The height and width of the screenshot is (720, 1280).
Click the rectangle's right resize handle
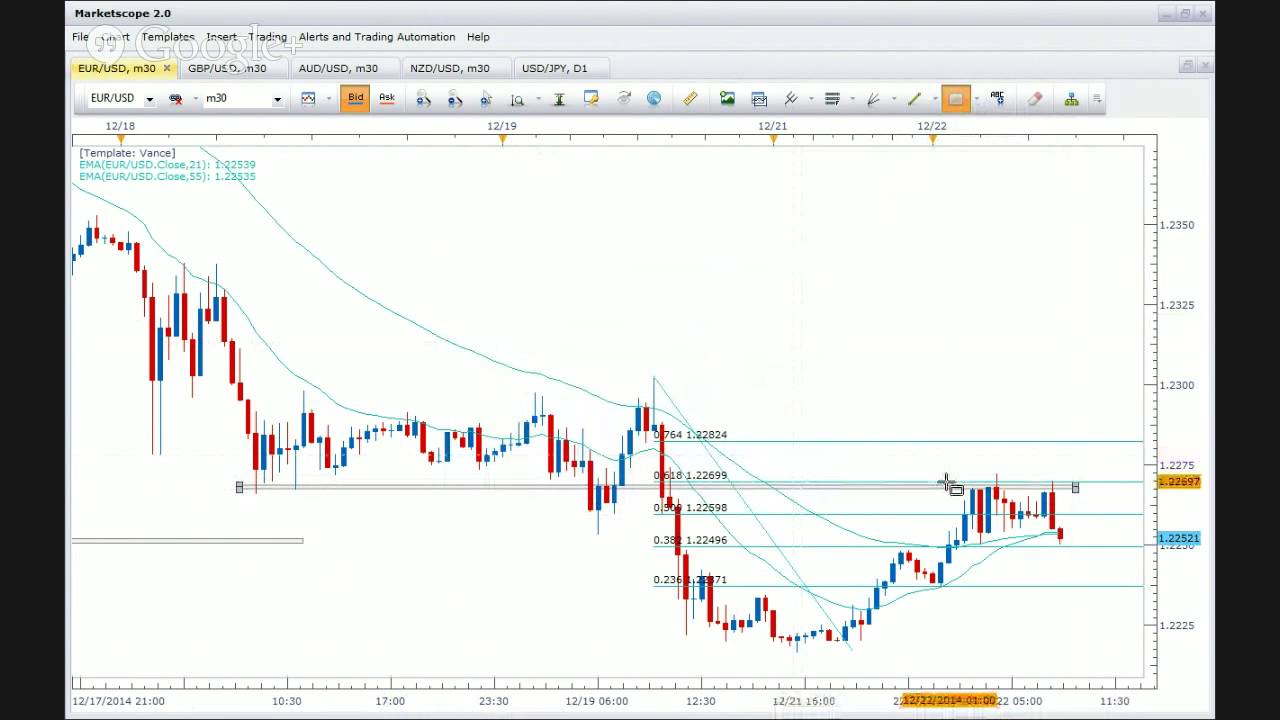(1075, 487)
